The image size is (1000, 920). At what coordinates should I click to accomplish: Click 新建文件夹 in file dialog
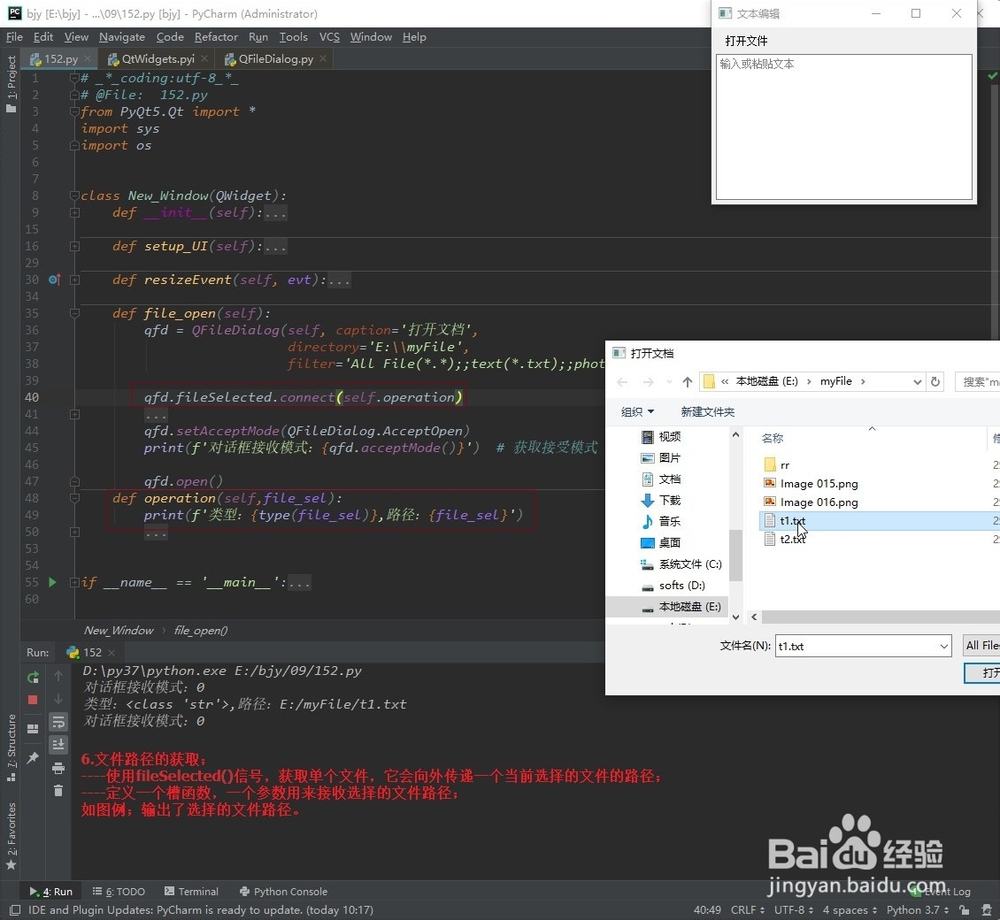click(x=707, y=412)
